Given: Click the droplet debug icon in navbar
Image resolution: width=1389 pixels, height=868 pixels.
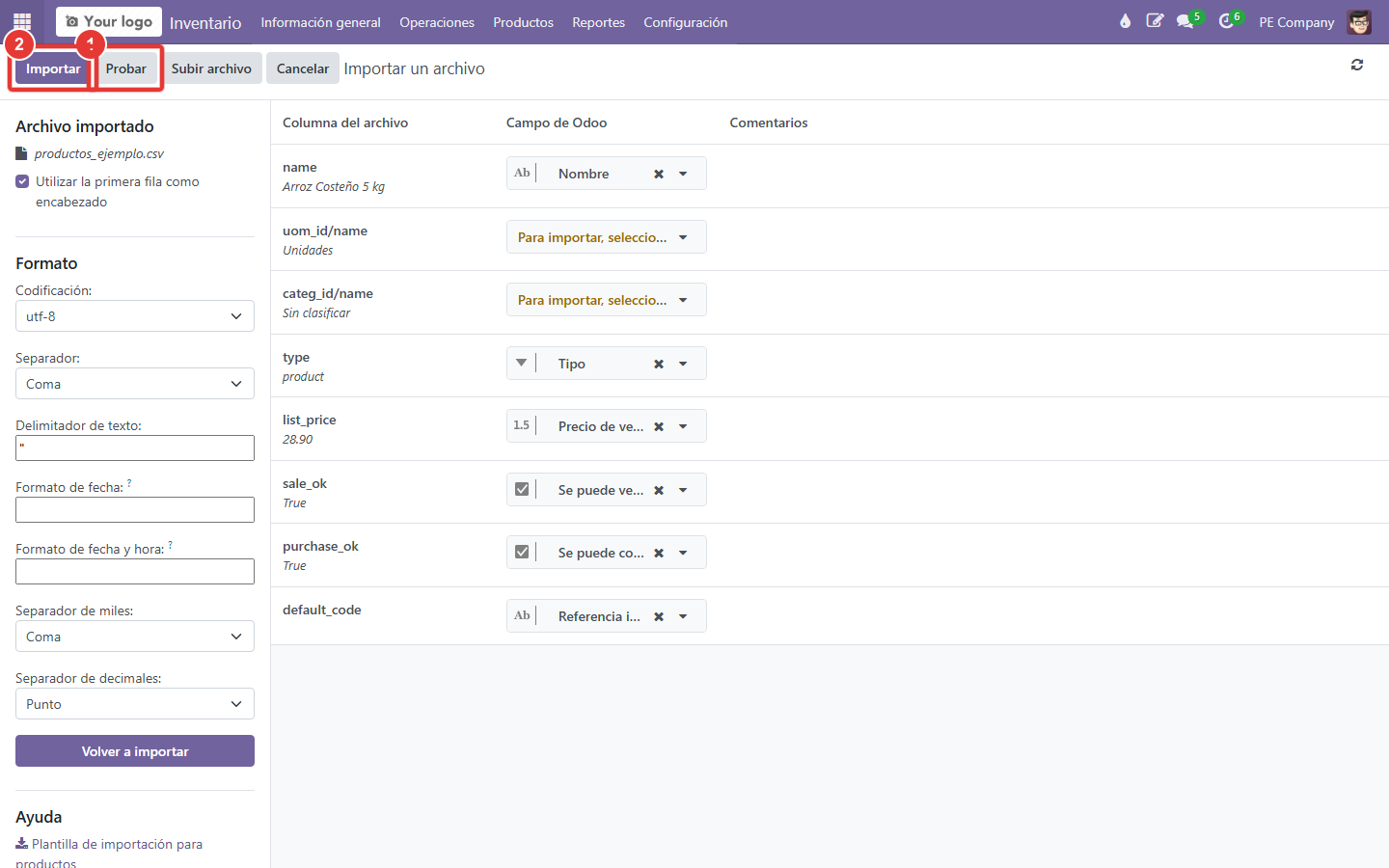Looking at the screenshot, I should [x=1125, y=21].
